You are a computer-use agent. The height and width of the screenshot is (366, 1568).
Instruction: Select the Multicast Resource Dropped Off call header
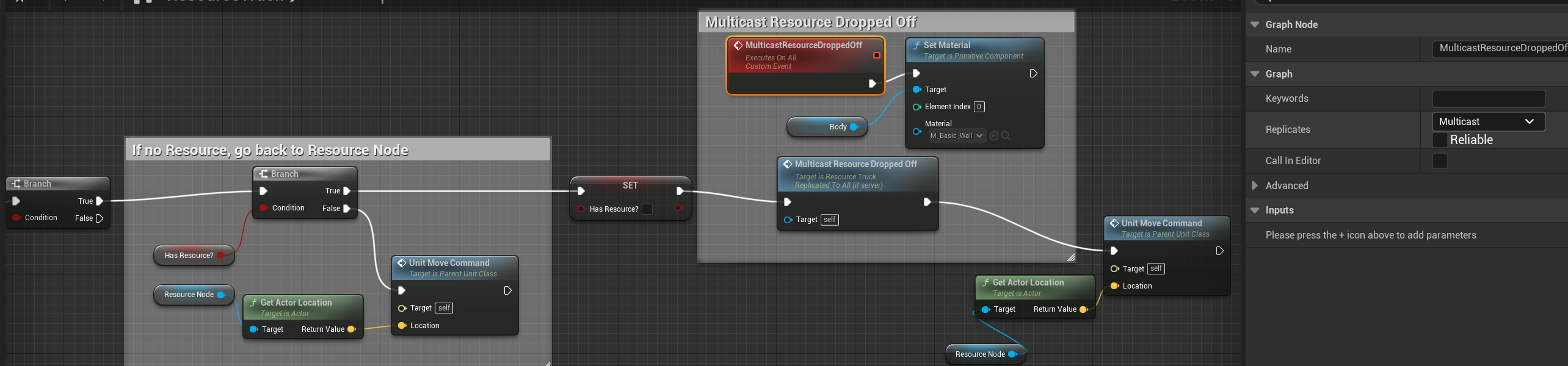tap(857, 174)
